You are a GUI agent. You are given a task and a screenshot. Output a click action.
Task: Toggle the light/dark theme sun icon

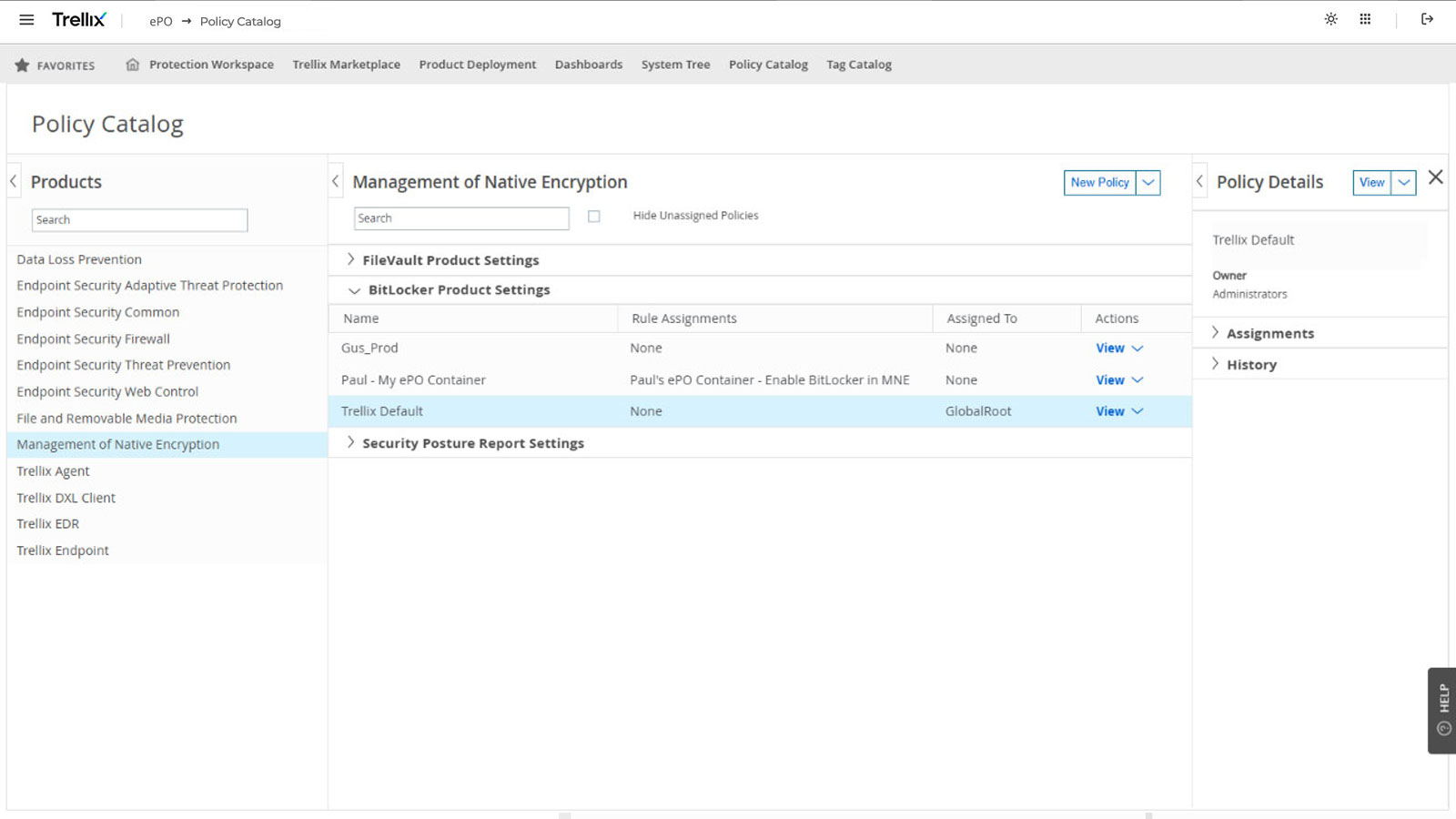coord(1330,19)
